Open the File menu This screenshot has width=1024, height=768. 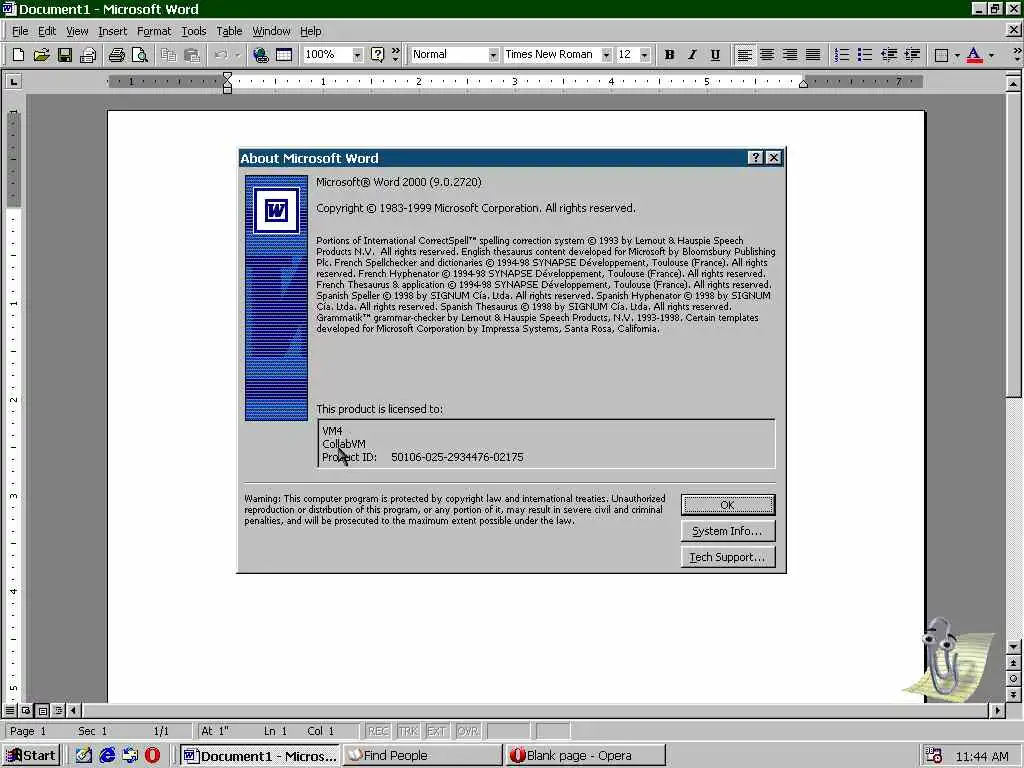[x=20, y=31]
